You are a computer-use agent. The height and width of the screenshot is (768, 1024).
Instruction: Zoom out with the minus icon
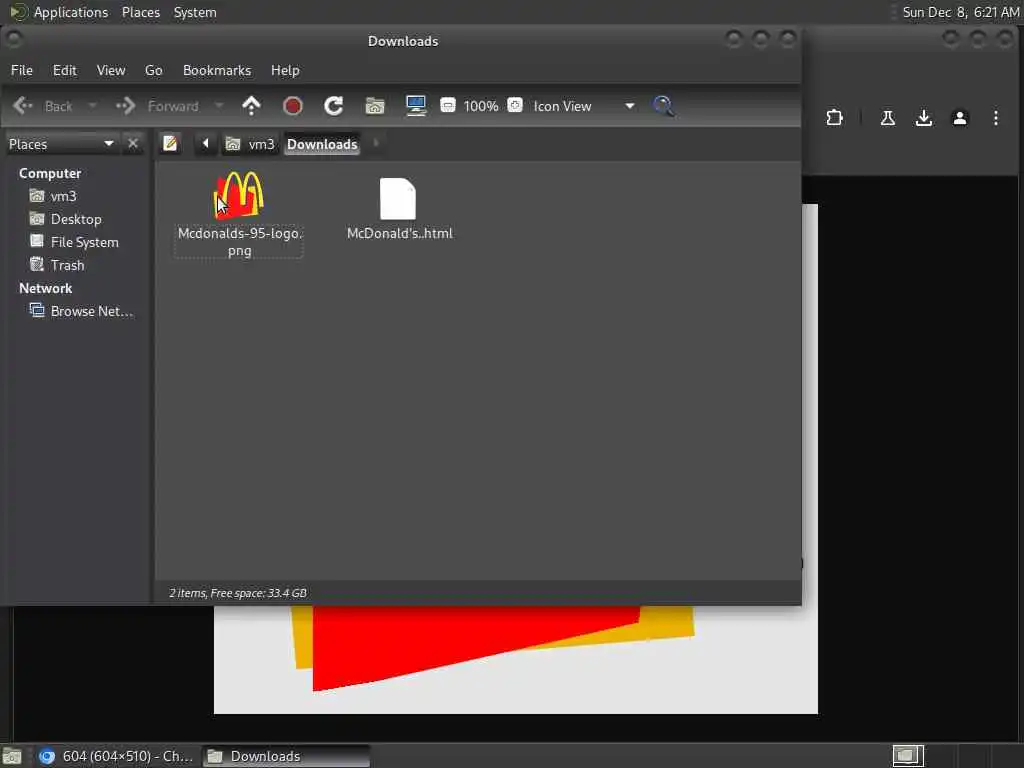[x=448, y=105]
